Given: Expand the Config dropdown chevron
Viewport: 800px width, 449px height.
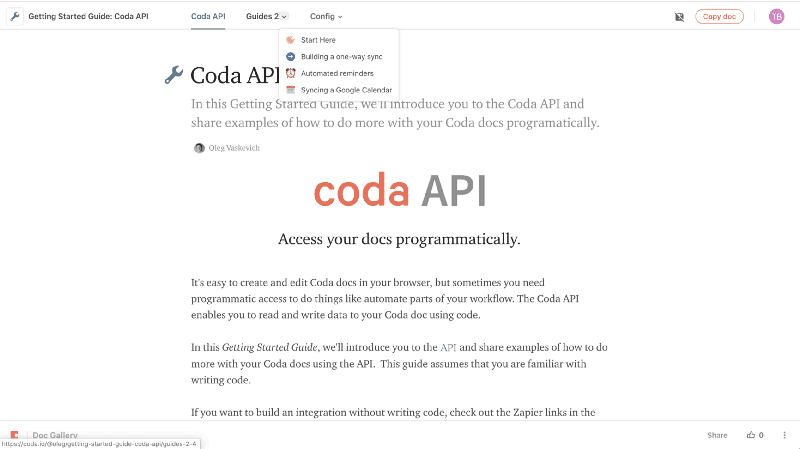Looking at the screenshot, I should coord(340,17).
